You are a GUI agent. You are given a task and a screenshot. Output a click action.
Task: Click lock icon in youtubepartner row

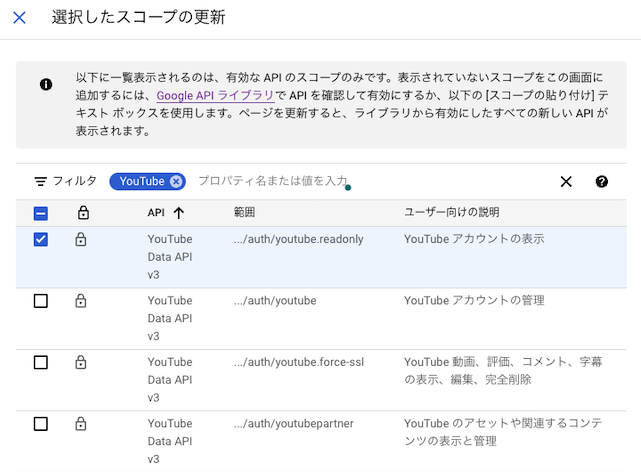point(81,423)
